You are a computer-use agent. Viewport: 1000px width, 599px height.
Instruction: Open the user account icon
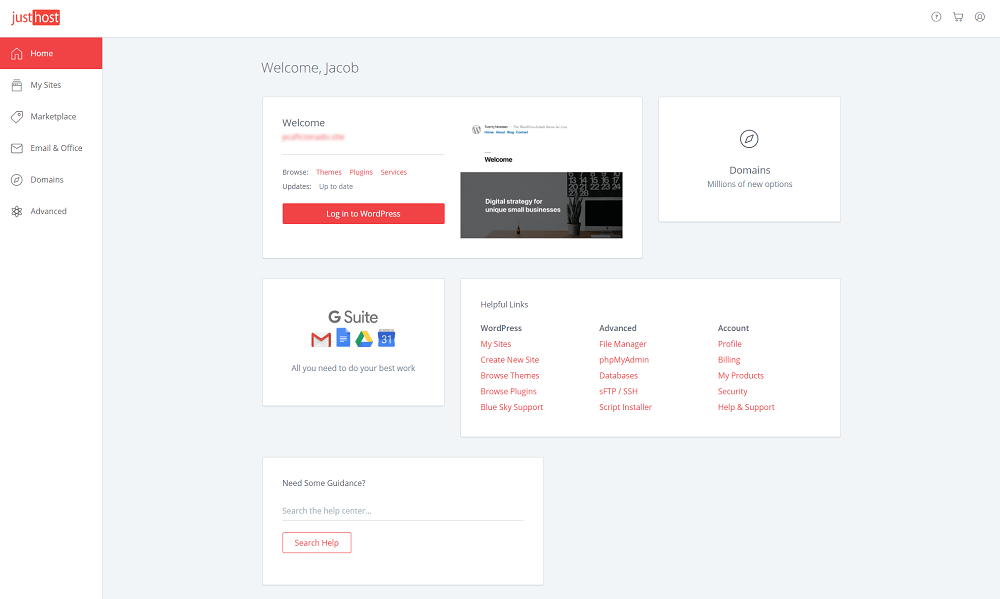coord(980,17)
